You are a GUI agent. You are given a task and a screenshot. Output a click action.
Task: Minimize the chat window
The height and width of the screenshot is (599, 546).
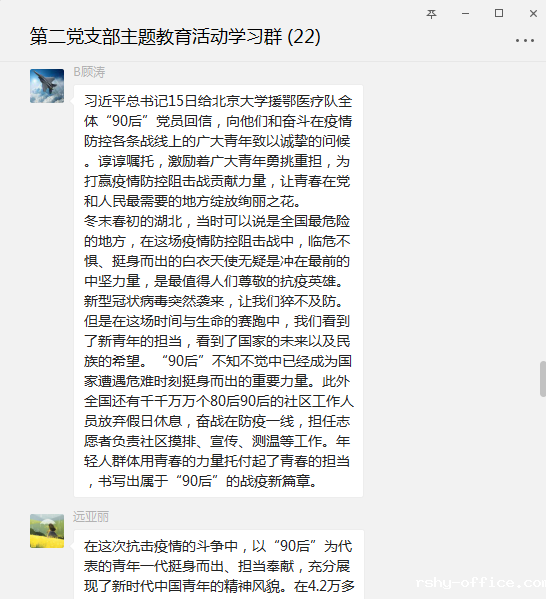(x=465, y=14)
